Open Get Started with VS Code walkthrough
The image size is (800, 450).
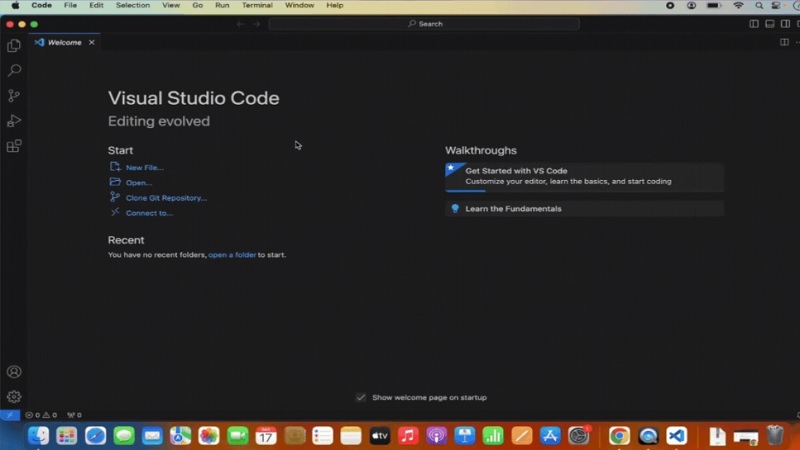click(x=584, y=177)
